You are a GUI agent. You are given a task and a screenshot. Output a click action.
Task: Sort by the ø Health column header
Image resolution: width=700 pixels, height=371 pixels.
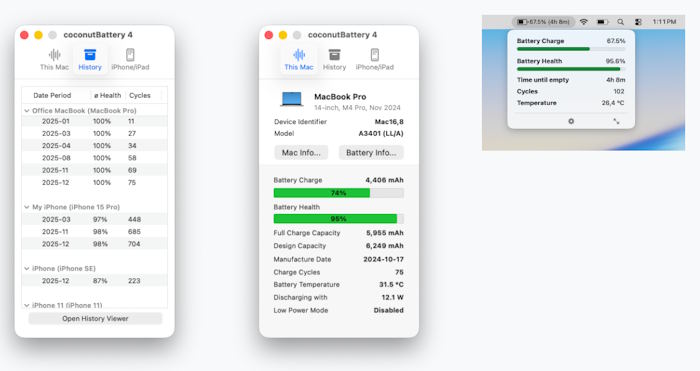click(108, 96)
